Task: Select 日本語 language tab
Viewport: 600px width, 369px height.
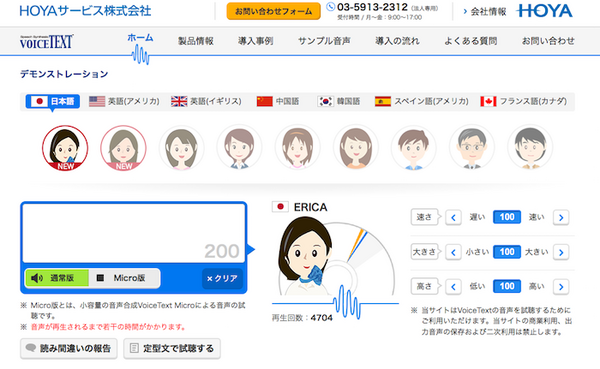Action: (53, 101)
